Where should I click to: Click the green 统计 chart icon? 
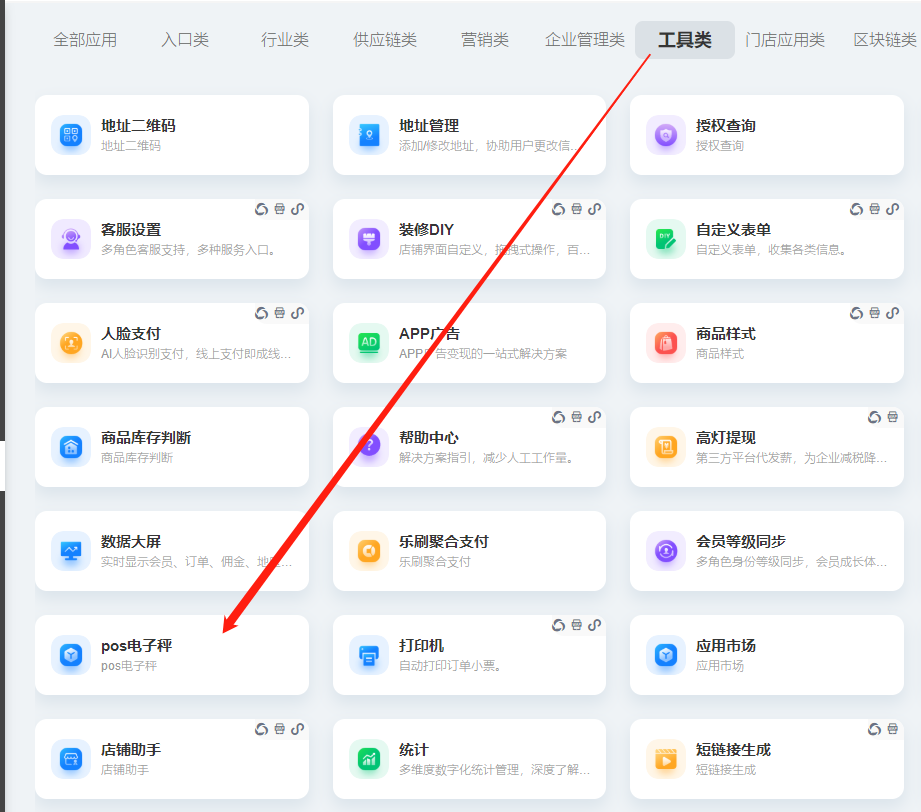369,759
